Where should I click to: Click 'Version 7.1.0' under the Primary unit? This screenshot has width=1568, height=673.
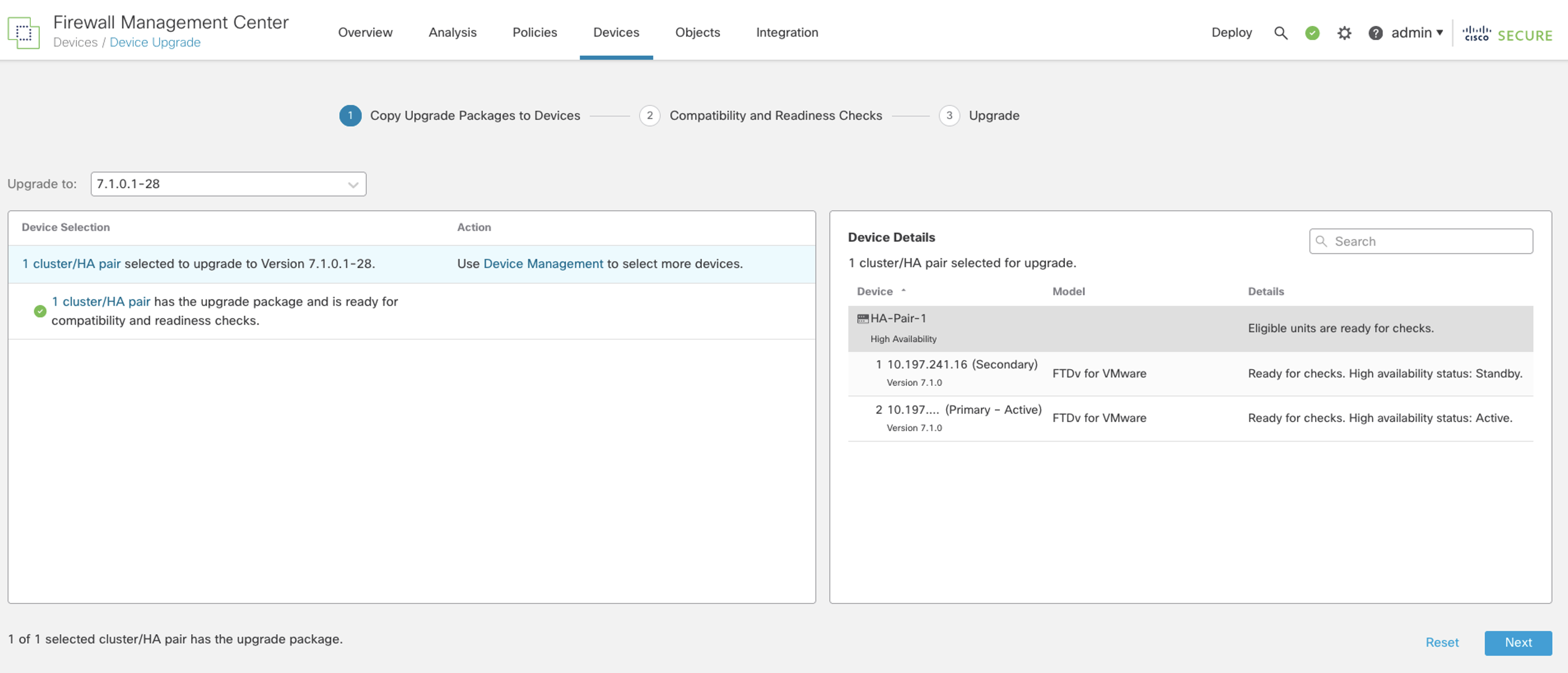(914, 428)
